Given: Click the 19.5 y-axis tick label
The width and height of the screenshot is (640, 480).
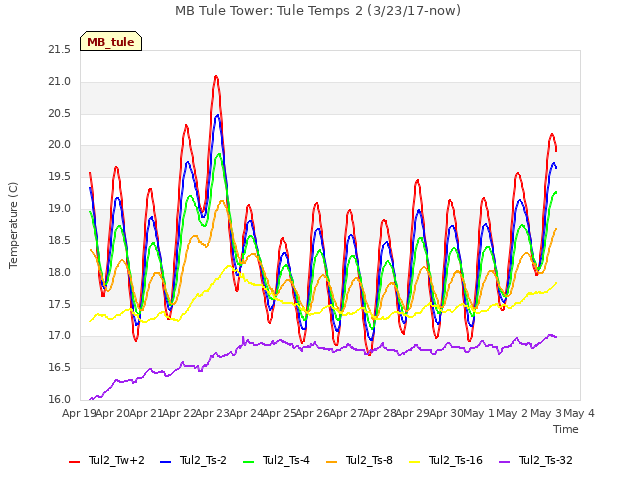Looking at the screenshot, I should point(60,177).
